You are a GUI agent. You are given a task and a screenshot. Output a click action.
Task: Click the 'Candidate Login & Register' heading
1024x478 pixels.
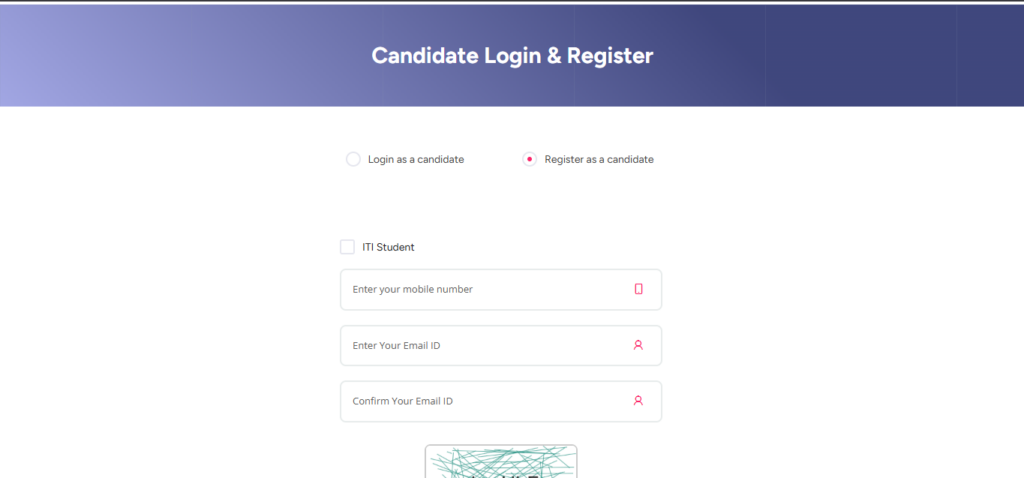512,56
